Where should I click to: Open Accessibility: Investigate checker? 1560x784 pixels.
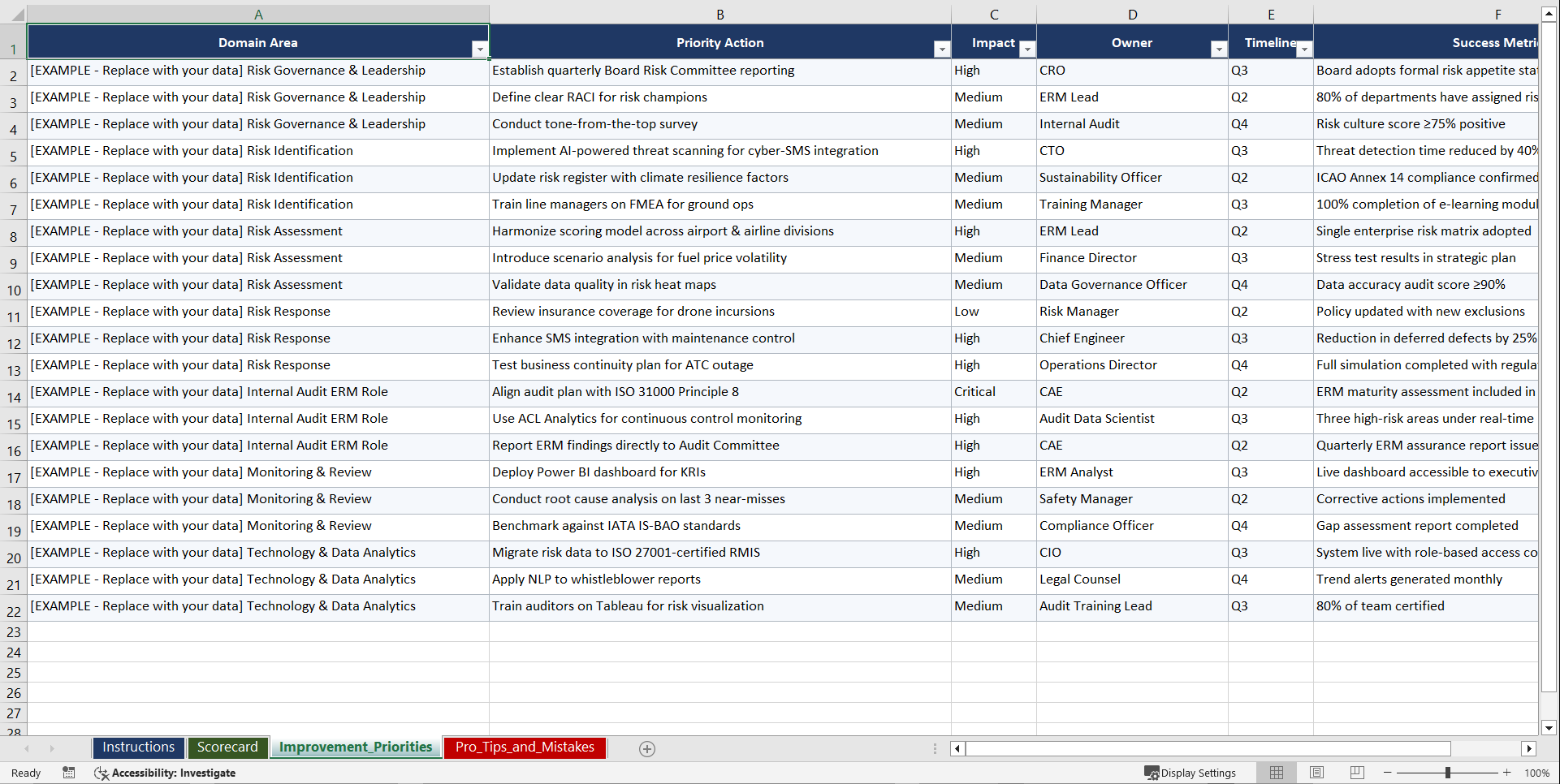(x=165, y=773)
